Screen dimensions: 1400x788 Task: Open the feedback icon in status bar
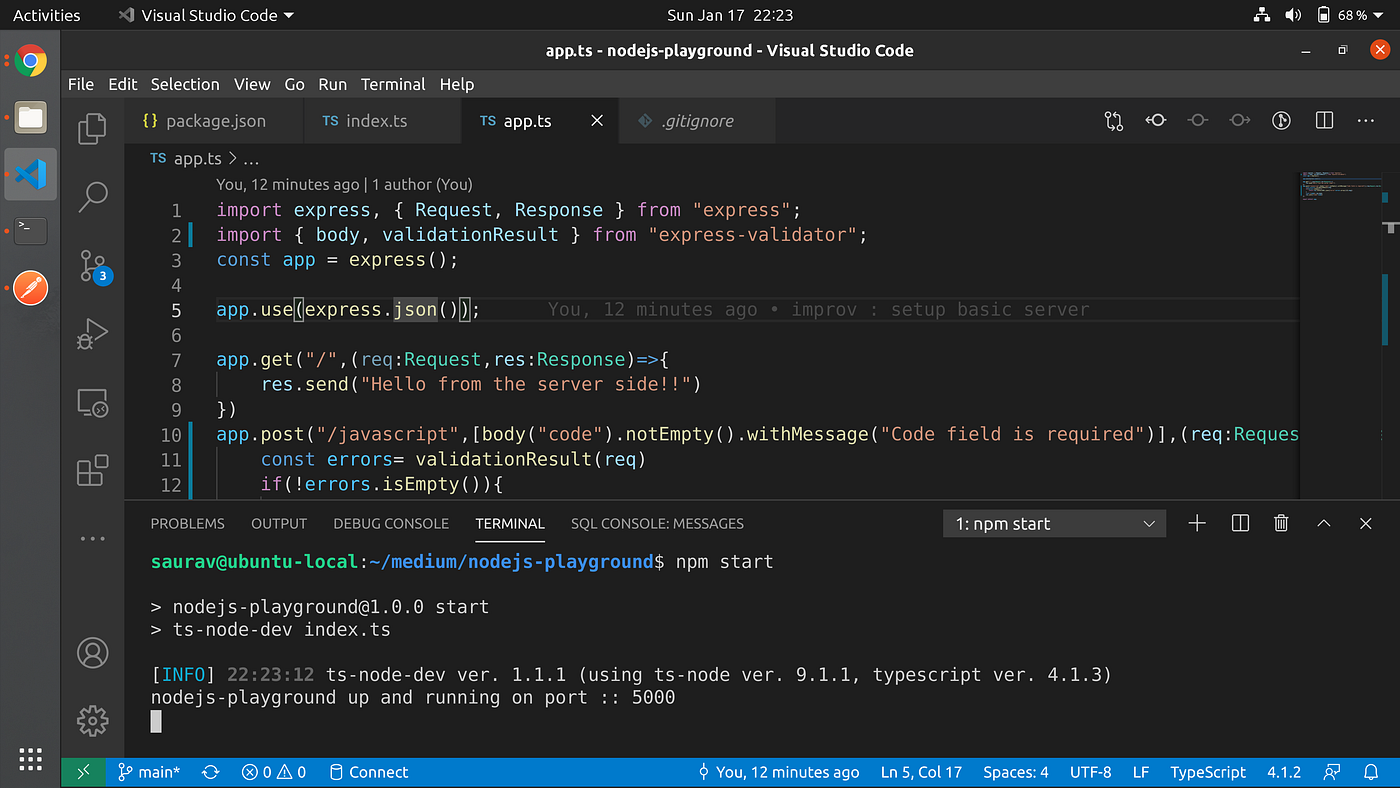pyautogui.click(x=1331, y=772)
